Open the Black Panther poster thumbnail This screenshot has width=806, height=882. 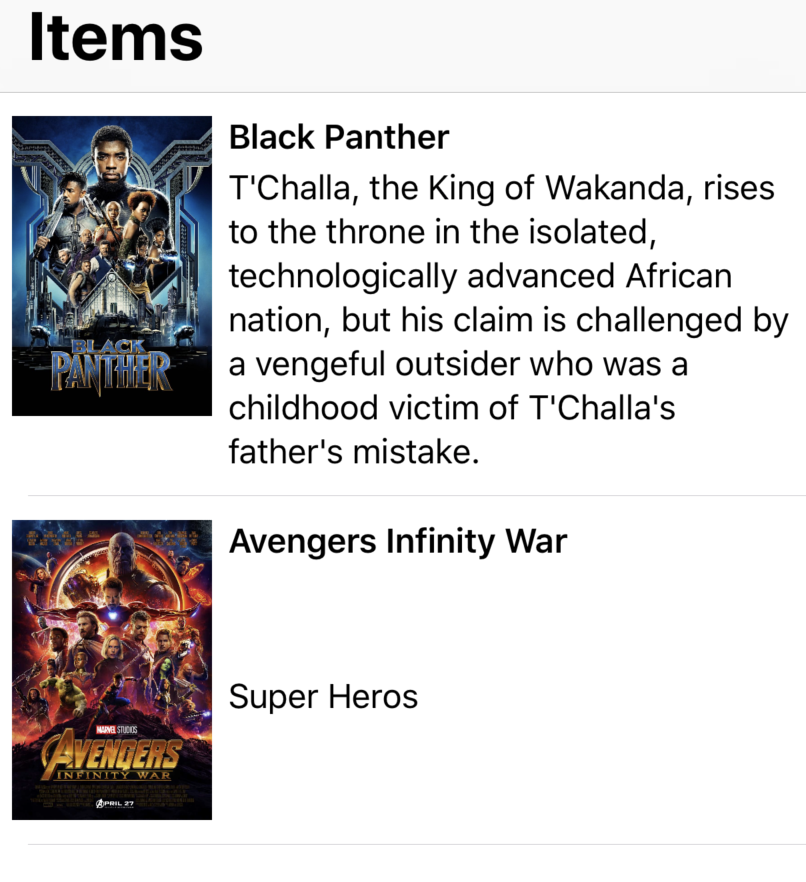(x=112, y=265)
